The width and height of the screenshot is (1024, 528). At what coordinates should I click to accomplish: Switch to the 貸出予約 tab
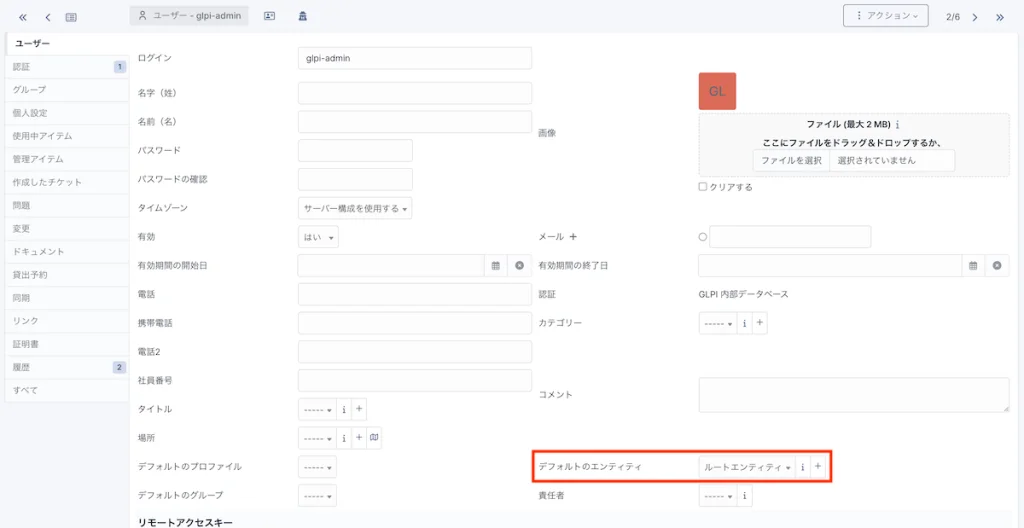point(67,274)
